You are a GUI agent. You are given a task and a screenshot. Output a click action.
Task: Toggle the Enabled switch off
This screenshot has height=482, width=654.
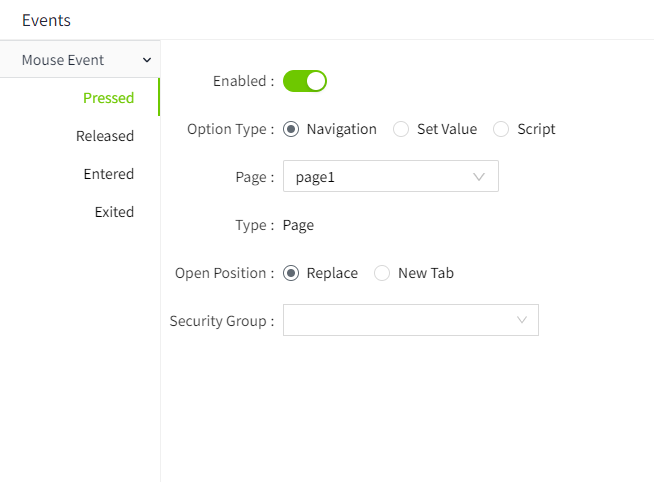305,81
